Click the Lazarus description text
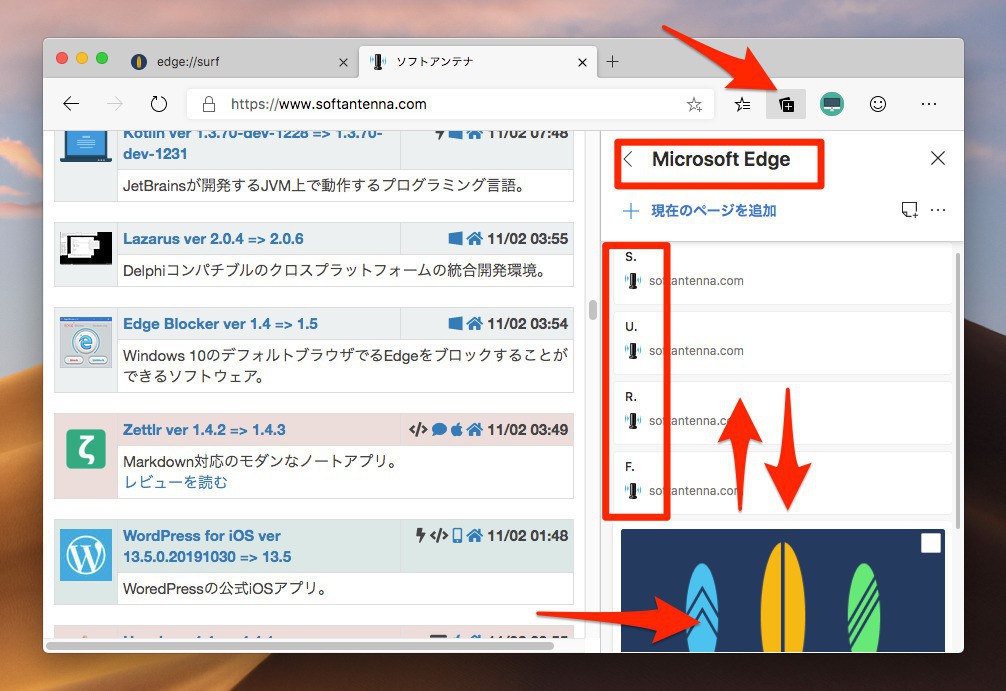Screen dimensions: 1006x691 point(334,271)
